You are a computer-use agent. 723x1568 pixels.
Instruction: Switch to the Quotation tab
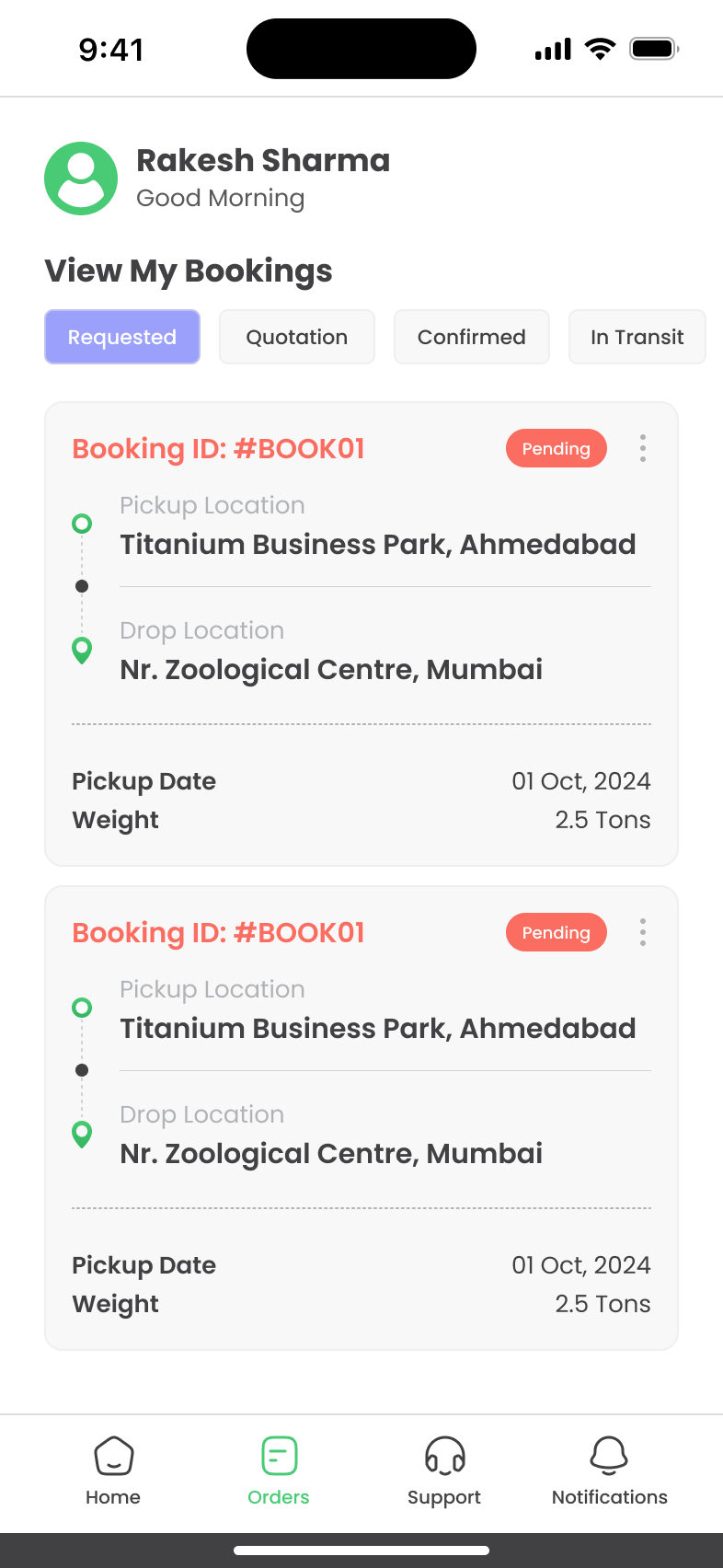tap(297, 337)
